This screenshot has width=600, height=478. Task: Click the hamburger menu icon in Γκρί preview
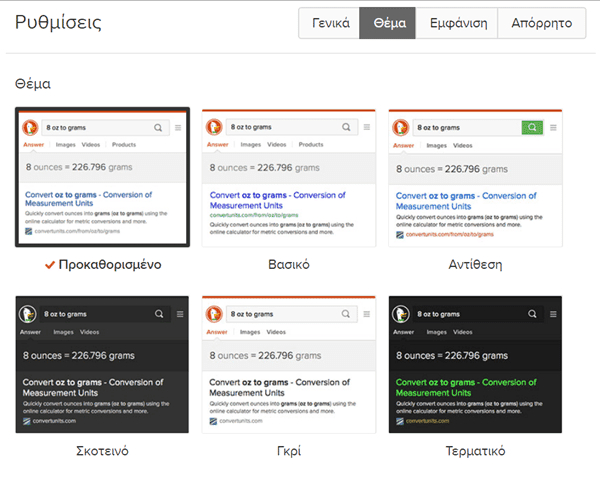point(364,314)
